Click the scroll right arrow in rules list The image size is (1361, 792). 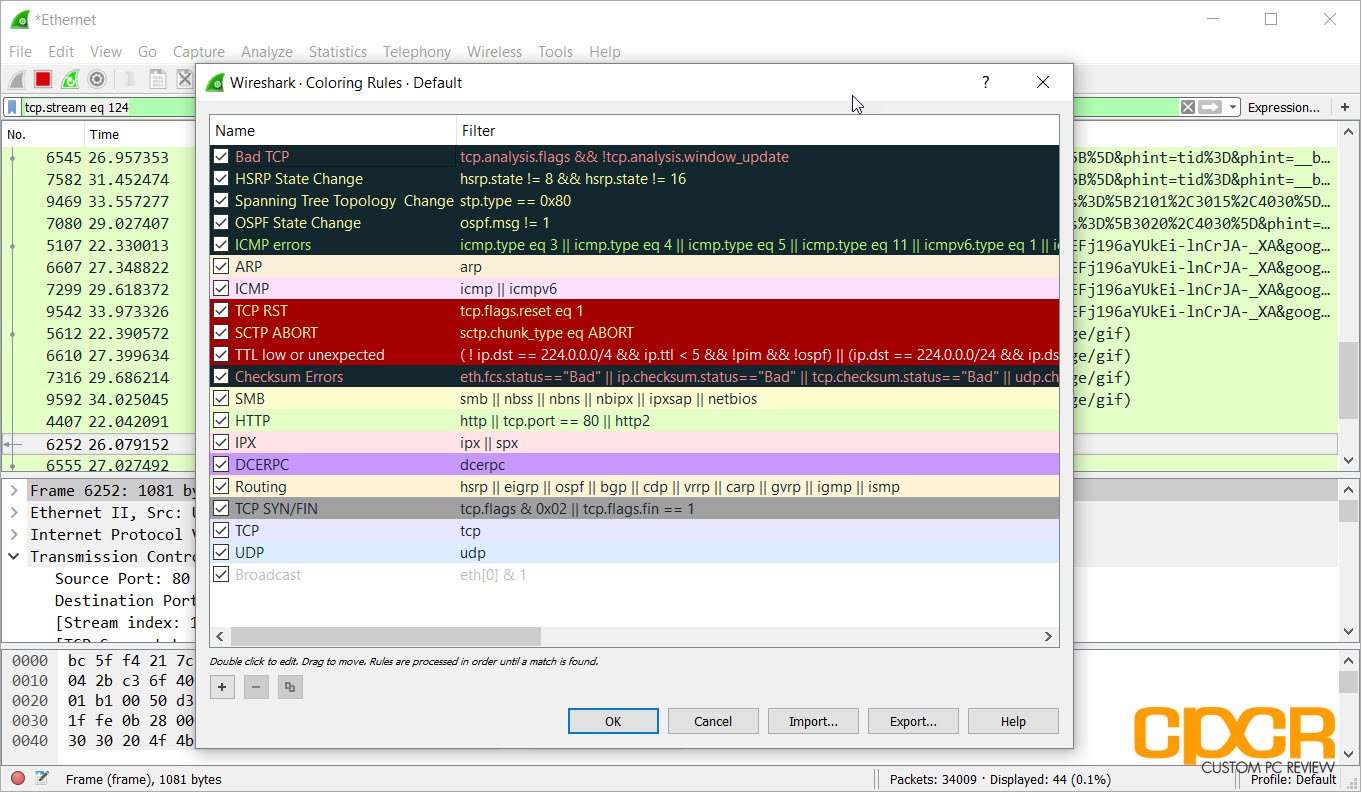coord(1049,636)
